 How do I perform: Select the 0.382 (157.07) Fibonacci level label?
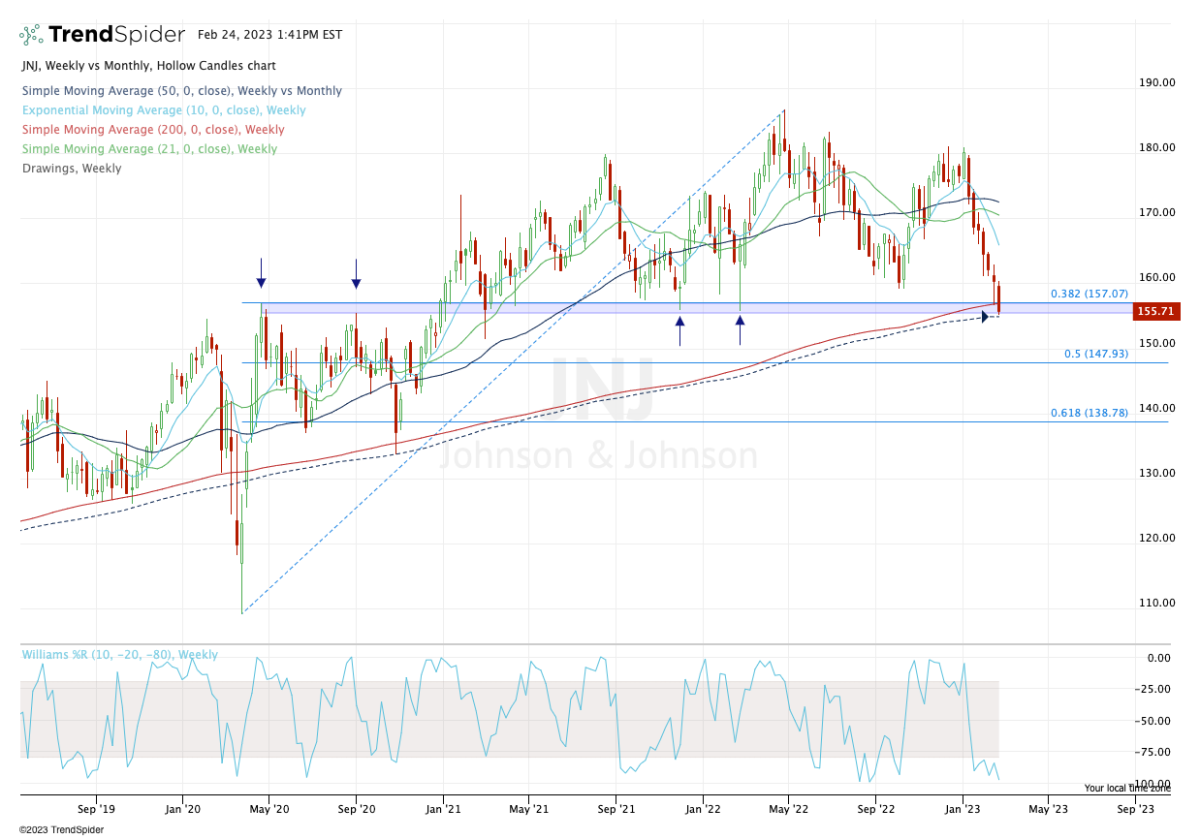point(1088,294)
